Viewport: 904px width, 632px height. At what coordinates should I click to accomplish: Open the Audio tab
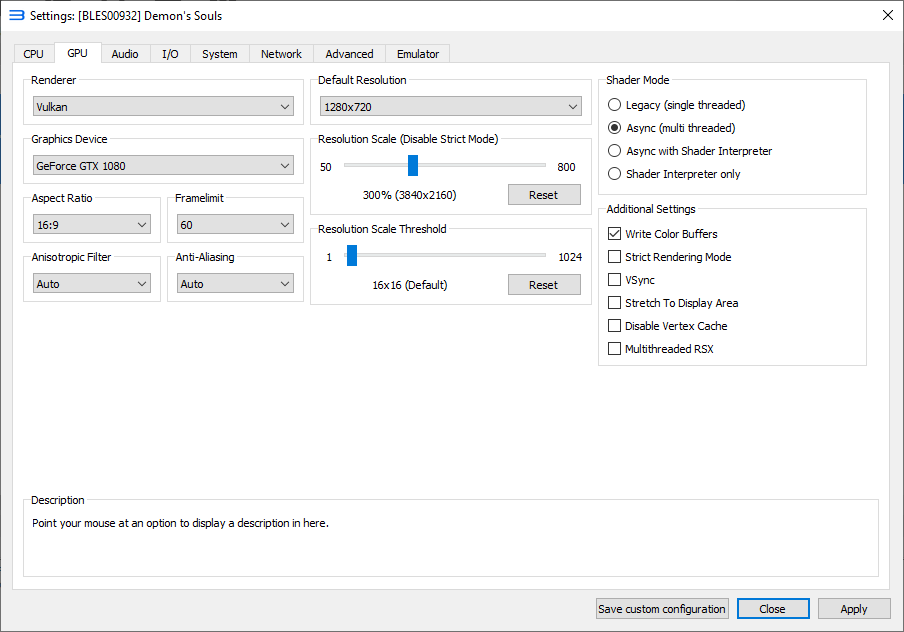pyautogui.click(x=125, y=54)
